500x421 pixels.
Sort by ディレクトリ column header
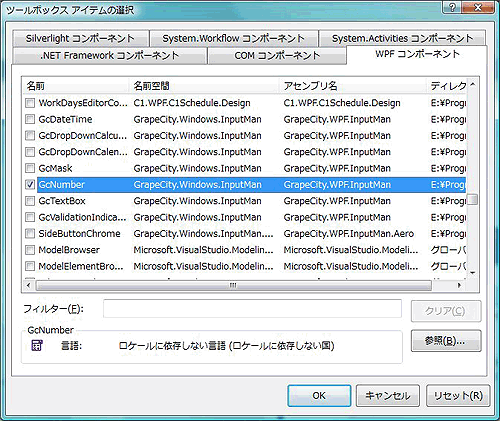click(x=447, y=86)
